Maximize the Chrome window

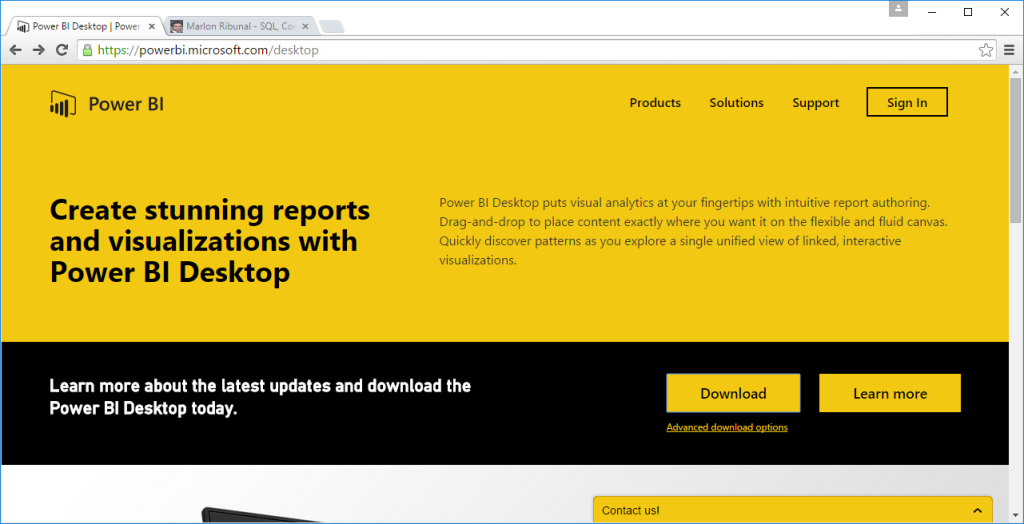(x=968, y=12)
